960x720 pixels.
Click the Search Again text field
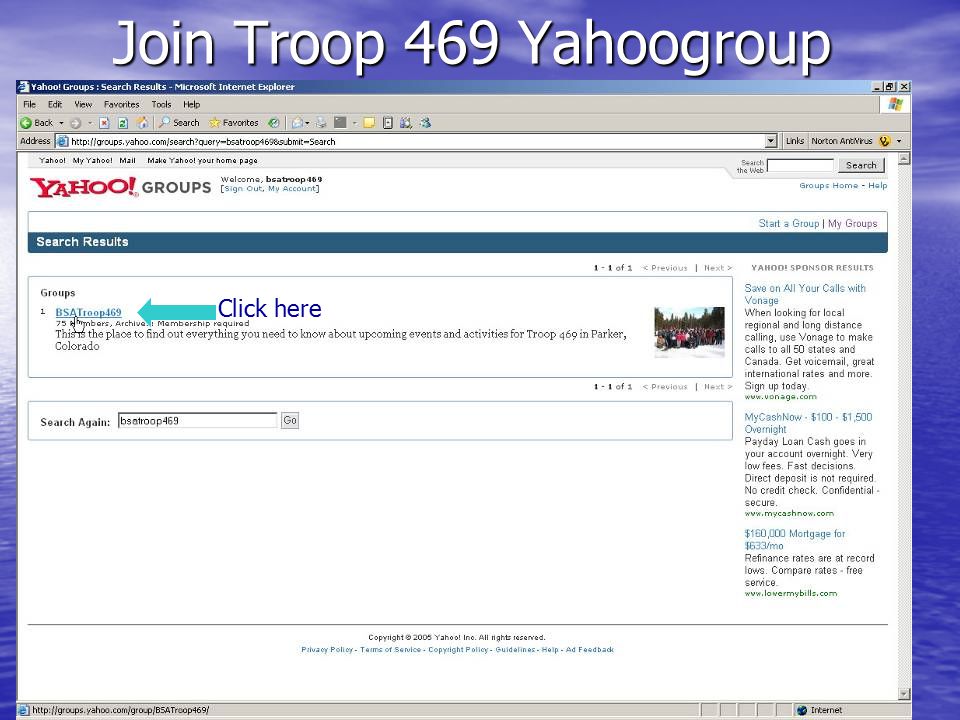tap(197, 421)
